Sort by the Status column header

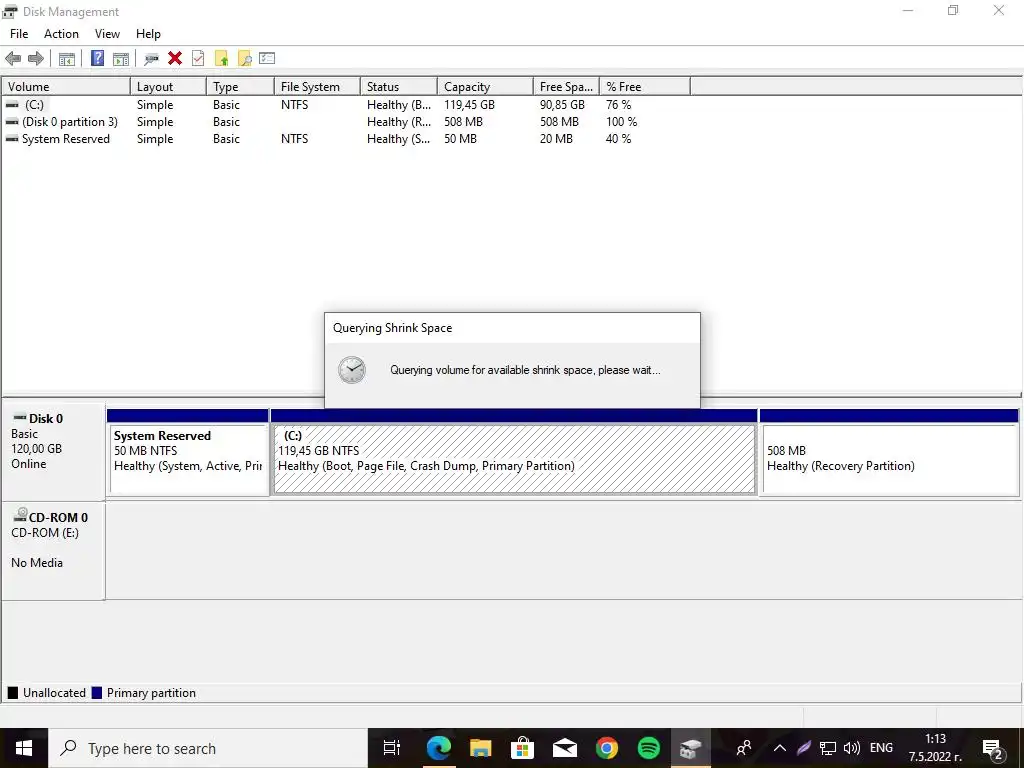(x=399, y=86)
